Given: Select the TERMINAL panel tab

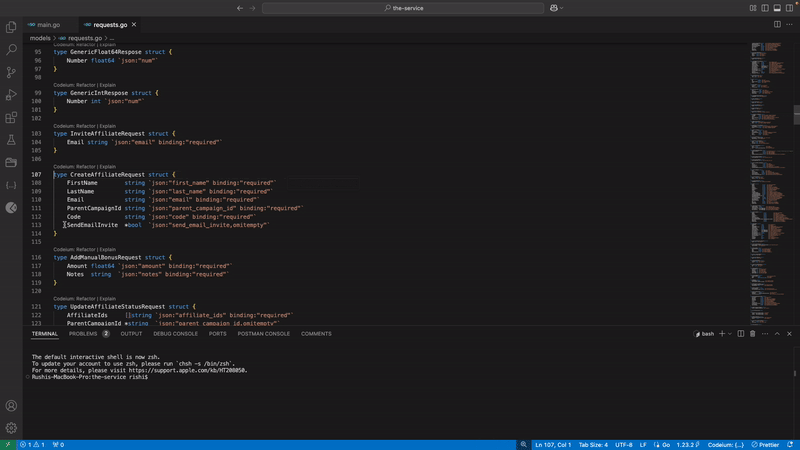Looking at the screenshot, I should [x=44, y=334].
